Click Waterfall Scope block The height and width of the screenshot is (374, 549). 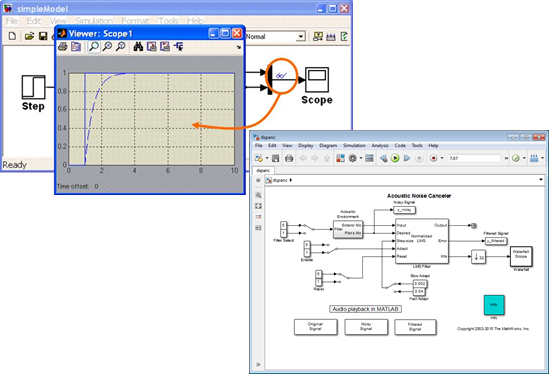[521, 256]
